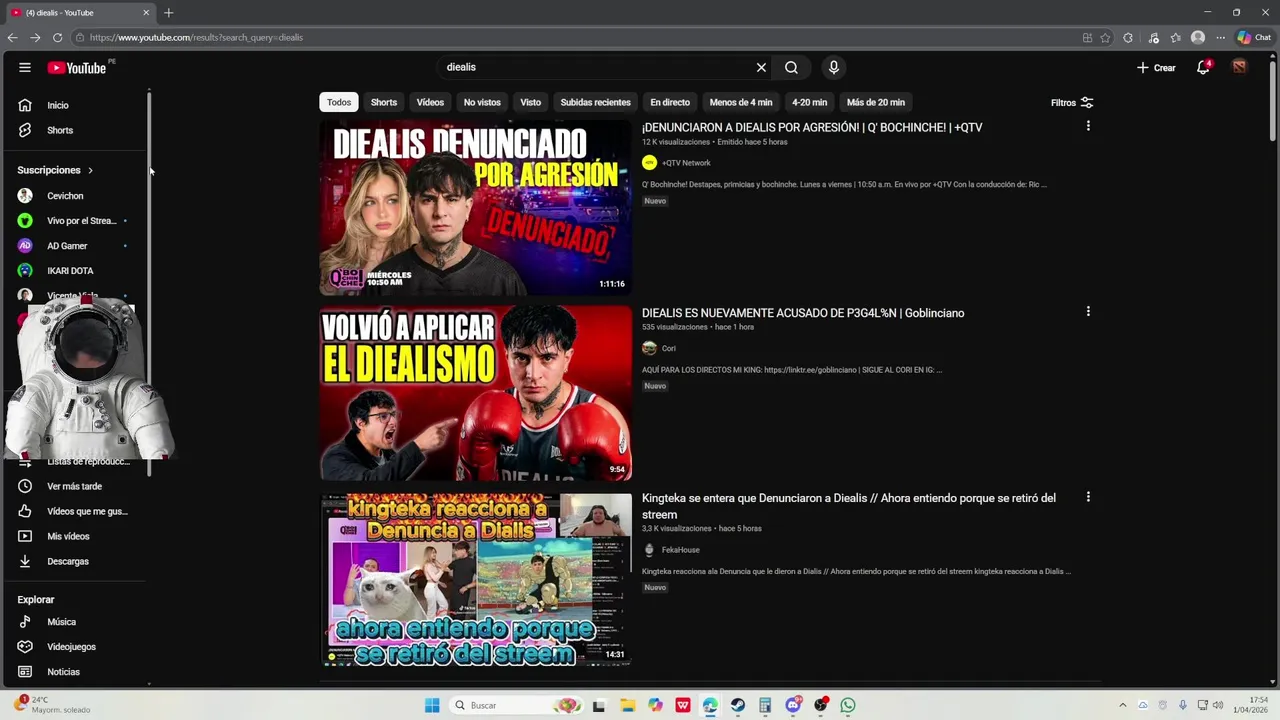Add this page to favorites star

tap(1105, 38)
